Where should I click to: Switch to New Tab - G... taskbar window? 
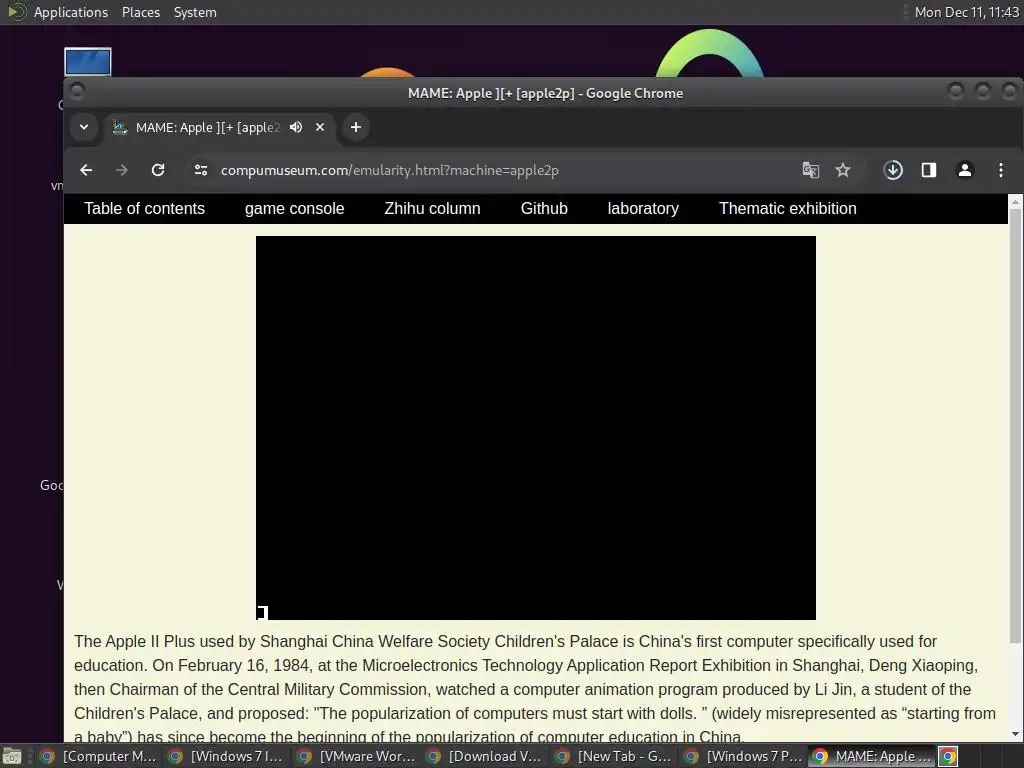[614, 756]
